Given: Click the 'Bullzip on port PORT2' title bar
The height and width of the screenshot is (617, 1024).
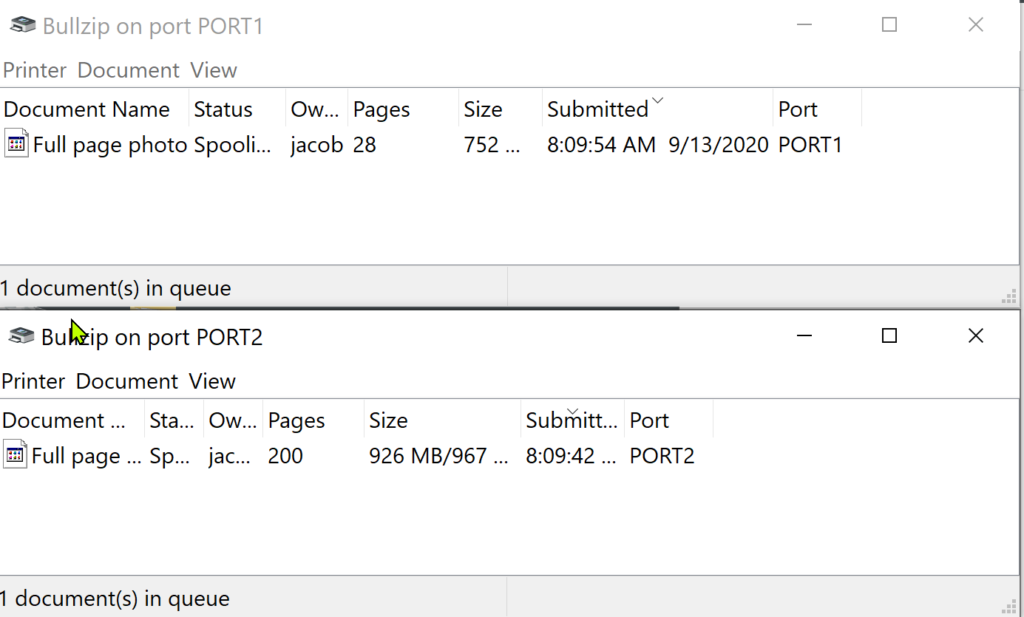Looking at the screenshot, I should 152,337.
